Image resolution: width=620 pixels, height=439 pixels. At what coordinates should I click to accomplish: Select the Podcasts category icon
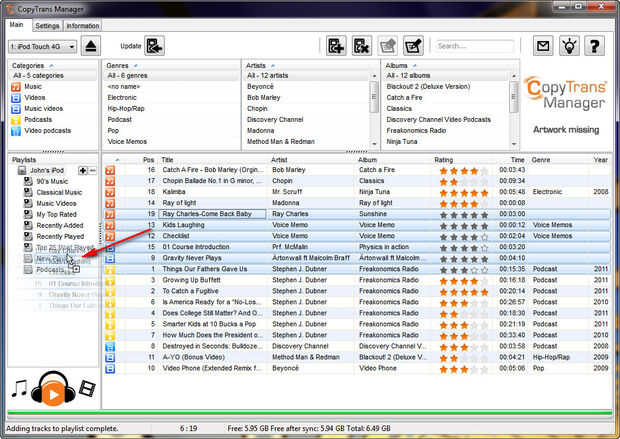16,120
